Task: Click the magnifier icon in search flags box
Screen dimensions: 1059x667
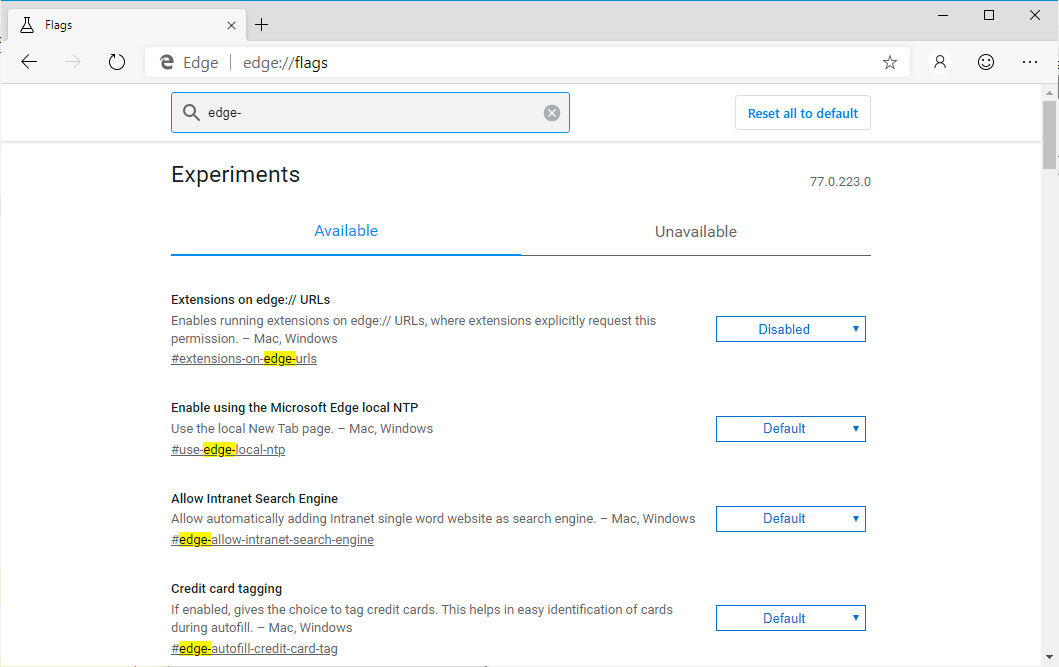Action: tap(191, 113)
